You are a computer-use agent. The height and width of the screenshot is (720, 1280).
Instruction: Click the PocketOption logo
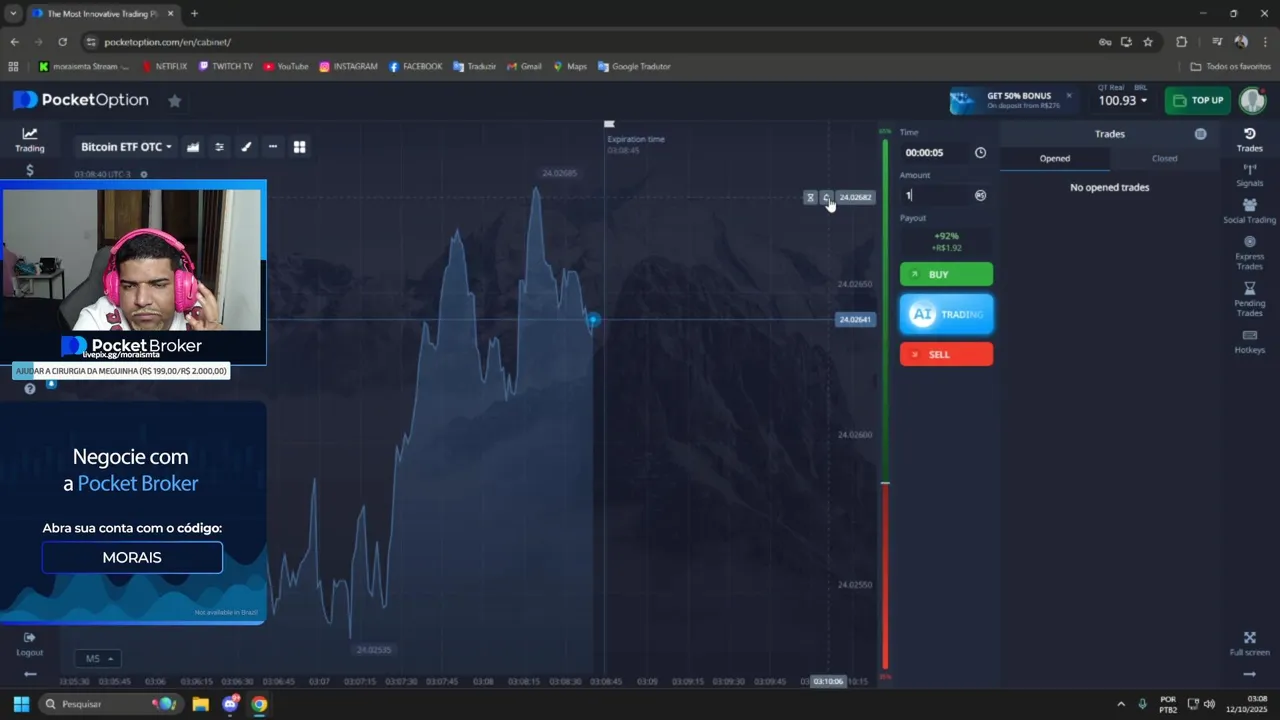tap(81, 100)
